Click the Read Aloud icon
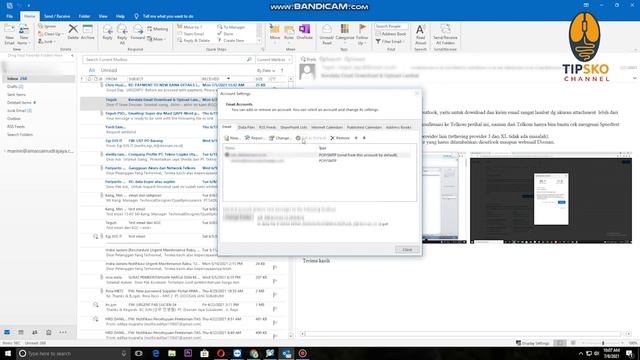The height and width of the screenshot is (360, 640). [420, 34]
